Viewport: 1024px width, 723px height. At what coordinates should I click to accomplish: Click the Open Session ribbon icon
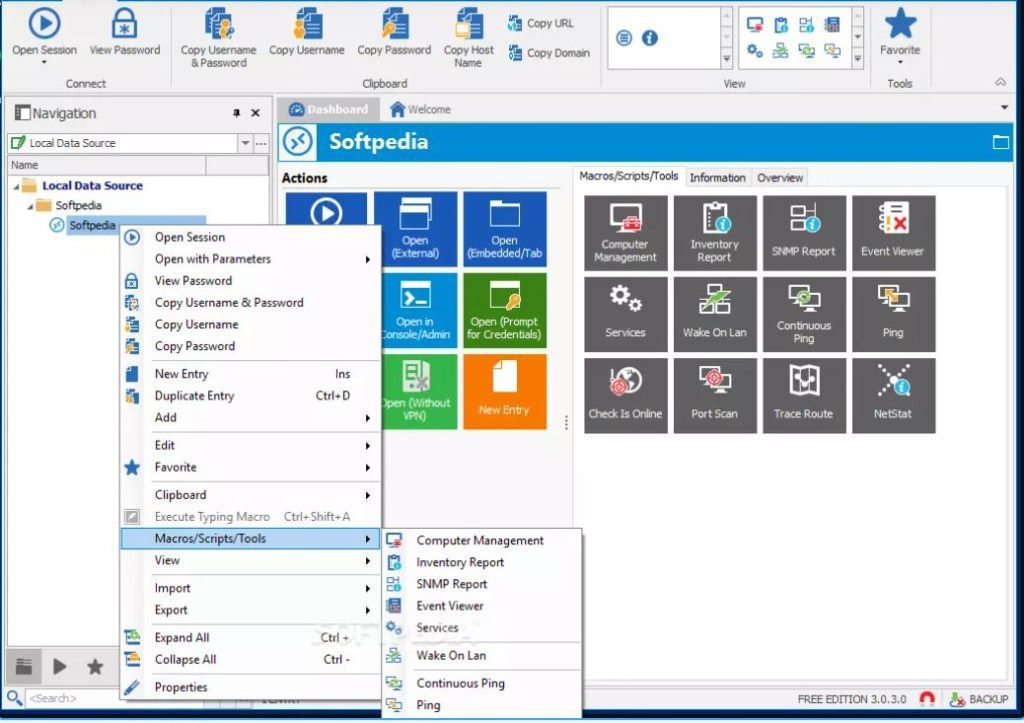pos(44,24)
